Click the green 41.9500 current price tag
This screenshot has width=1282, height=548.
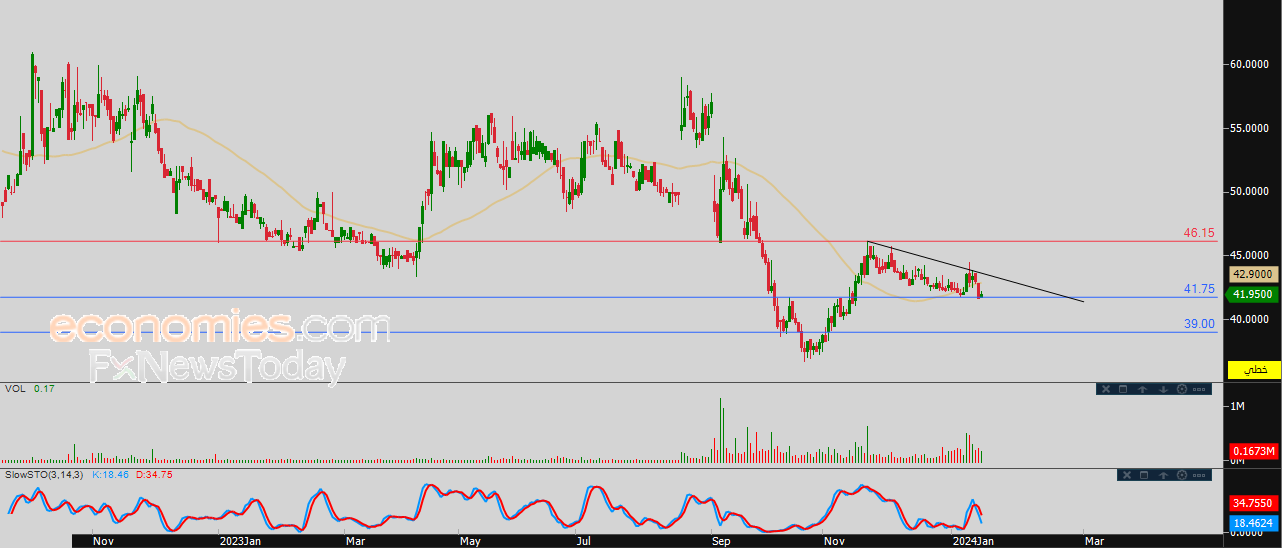coord(1252,294)
